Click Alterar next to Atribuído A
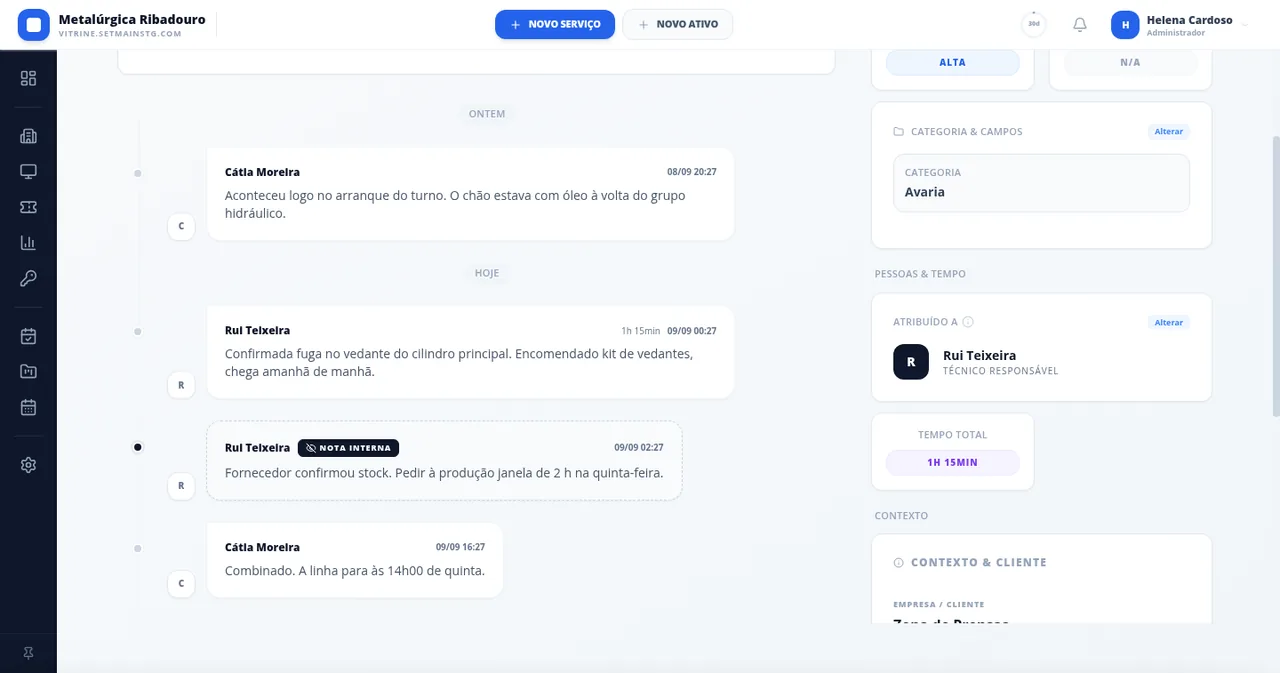Viewport: 1280px width, 673px height. [x=1169, y=323]
